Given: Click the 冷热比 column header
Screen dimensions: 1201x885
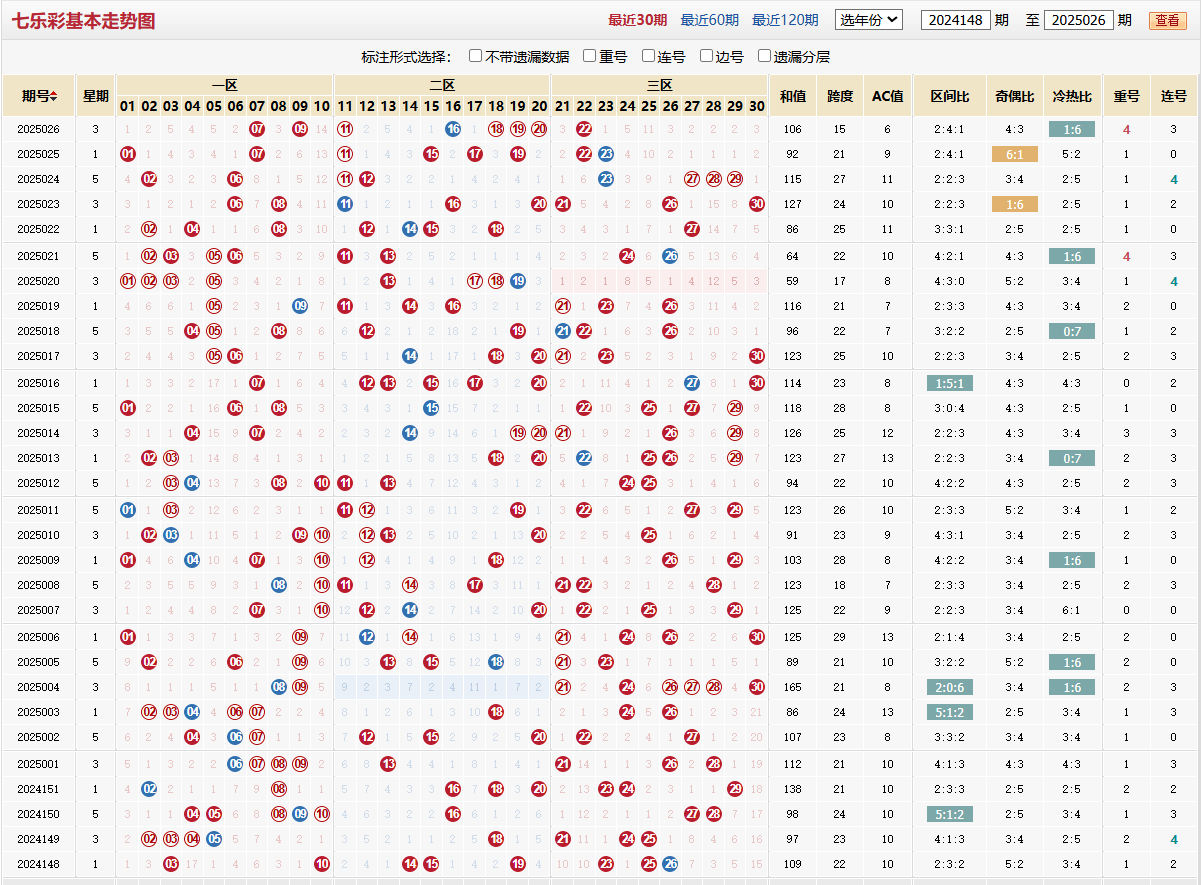Looking at the screenshot, I should (x=1072, y=96).
